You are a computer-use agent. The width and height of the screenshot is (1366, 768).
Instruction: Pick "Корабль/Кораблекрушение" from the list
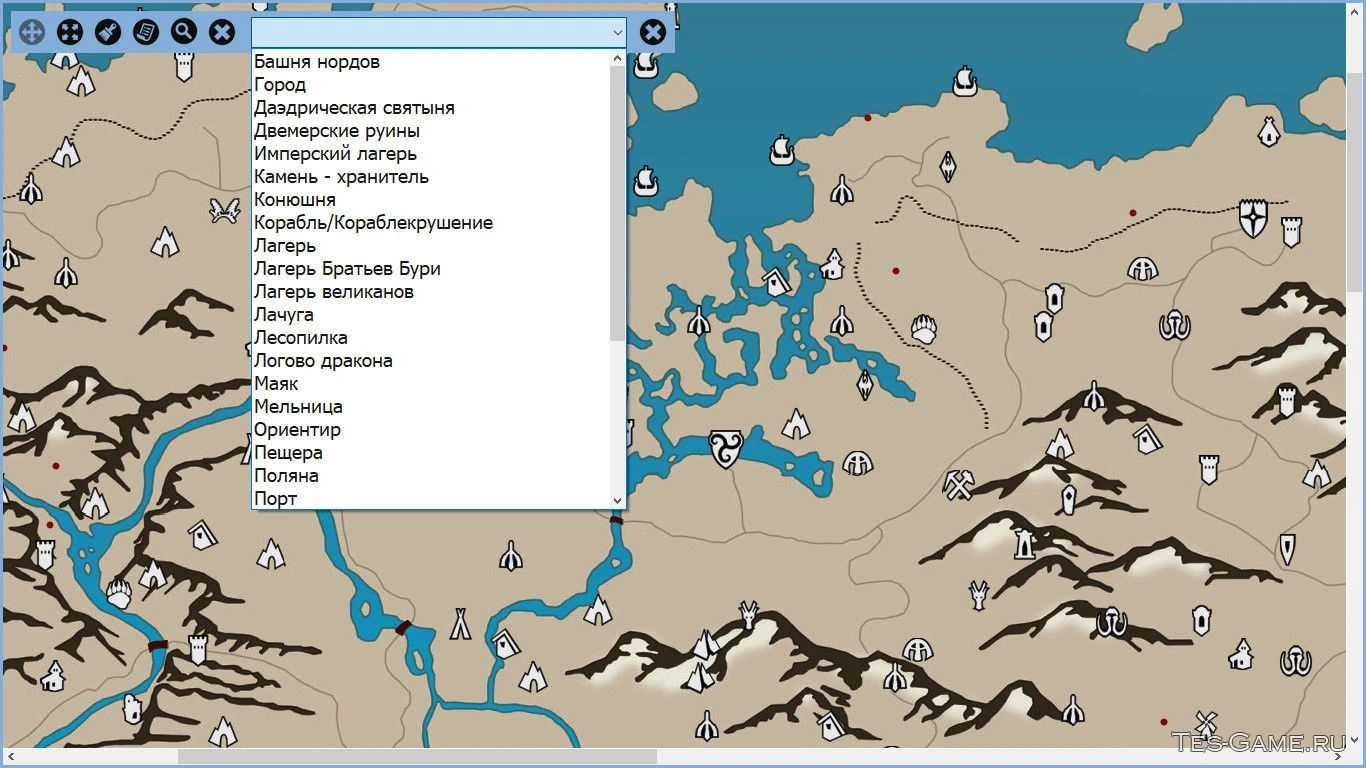[x=373, y=223]
